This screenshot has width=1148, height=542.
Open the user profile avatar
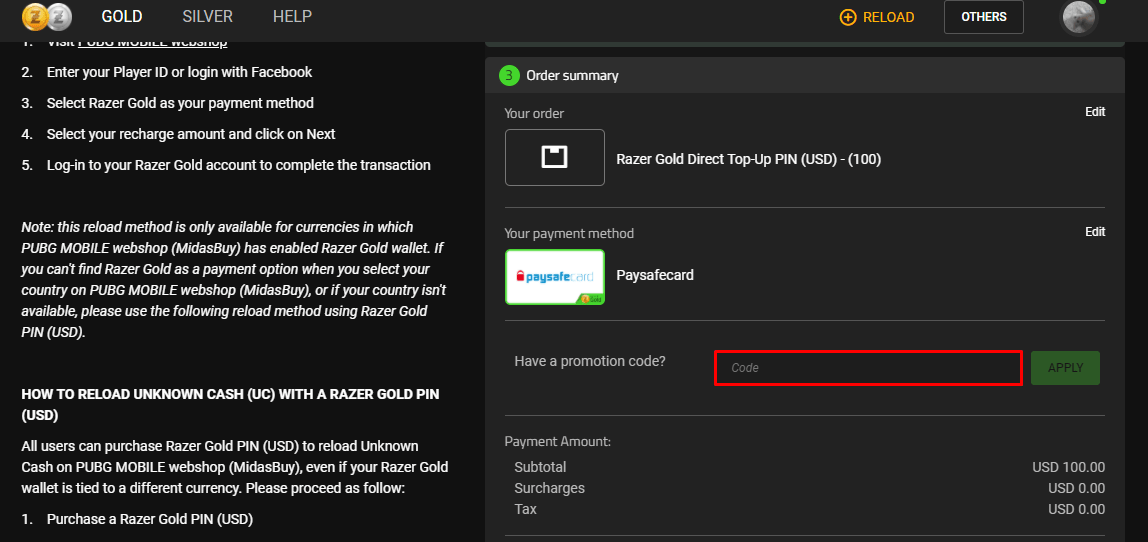point(1078,17)
